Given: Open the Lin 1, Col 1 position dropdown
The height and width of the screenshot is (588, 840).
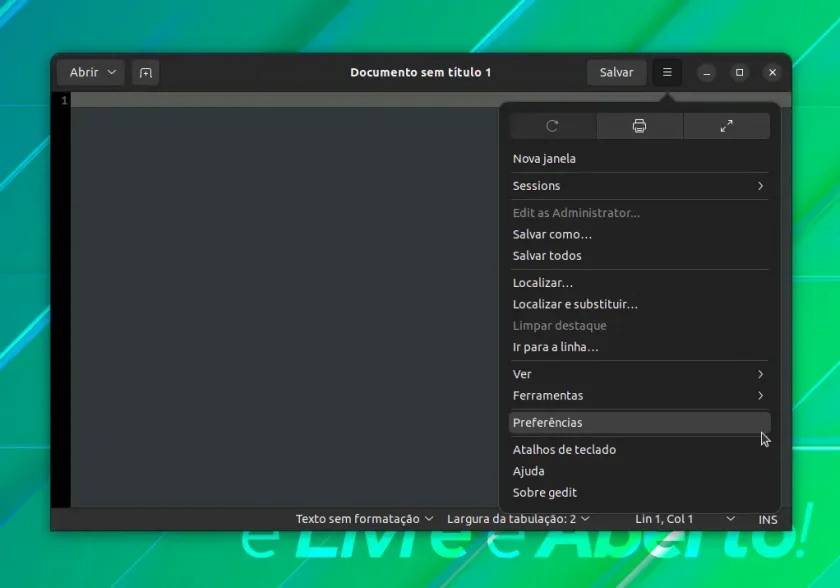Looking at the screenshot, I should pos(685,519).
